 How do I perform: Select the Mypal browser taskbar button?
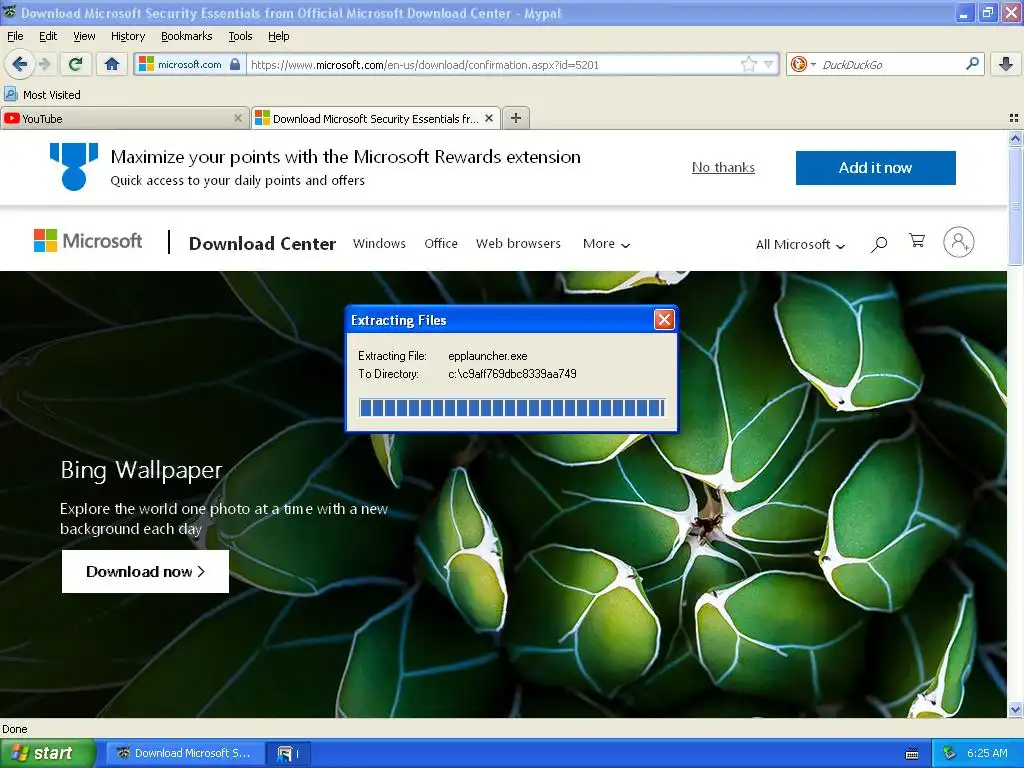[184, 753]
